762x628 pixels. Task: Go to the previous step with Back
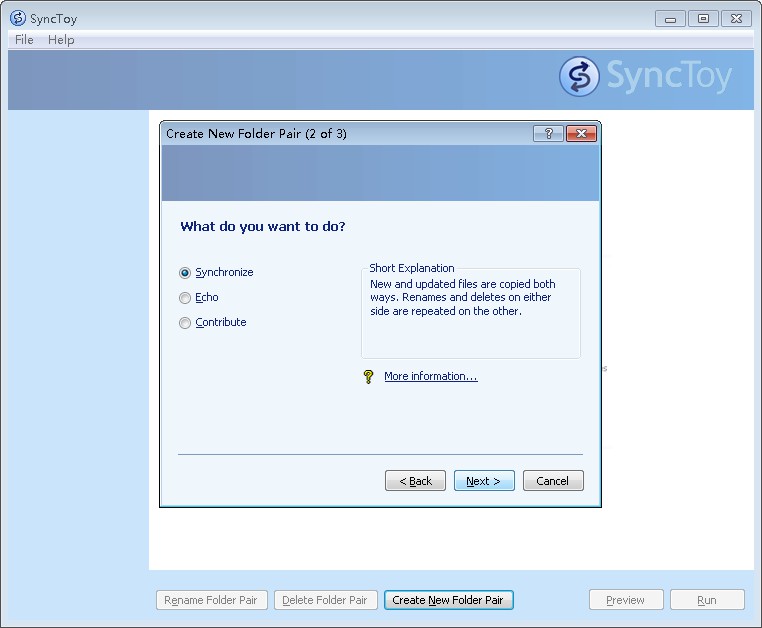(x=415, y=481)
